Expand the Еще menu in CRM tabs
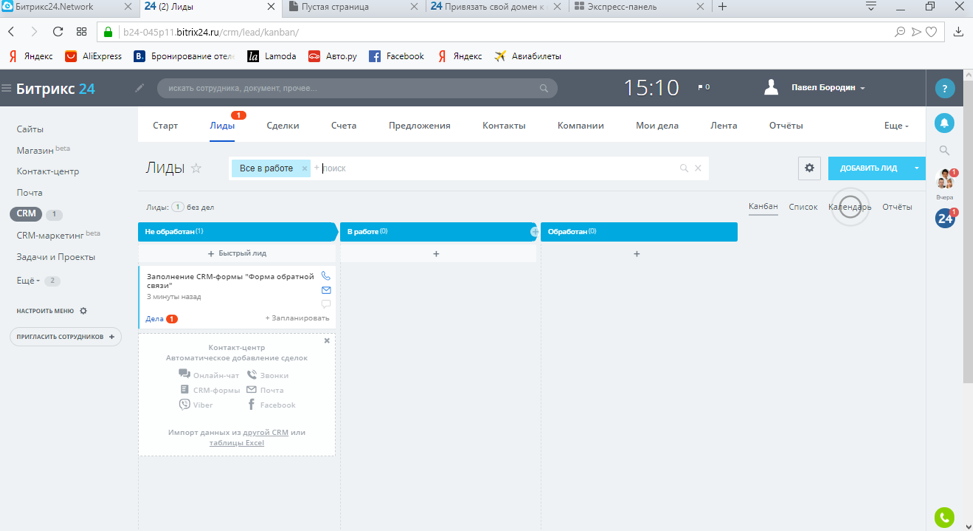Screen dimensions: 973x531 [x=896, y=126]
